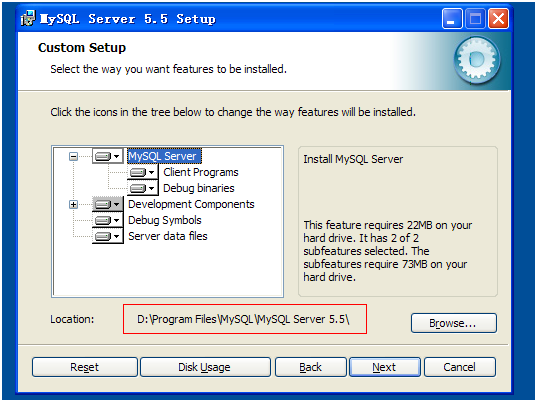Open the Debug binaries feature drive icon

142,188
